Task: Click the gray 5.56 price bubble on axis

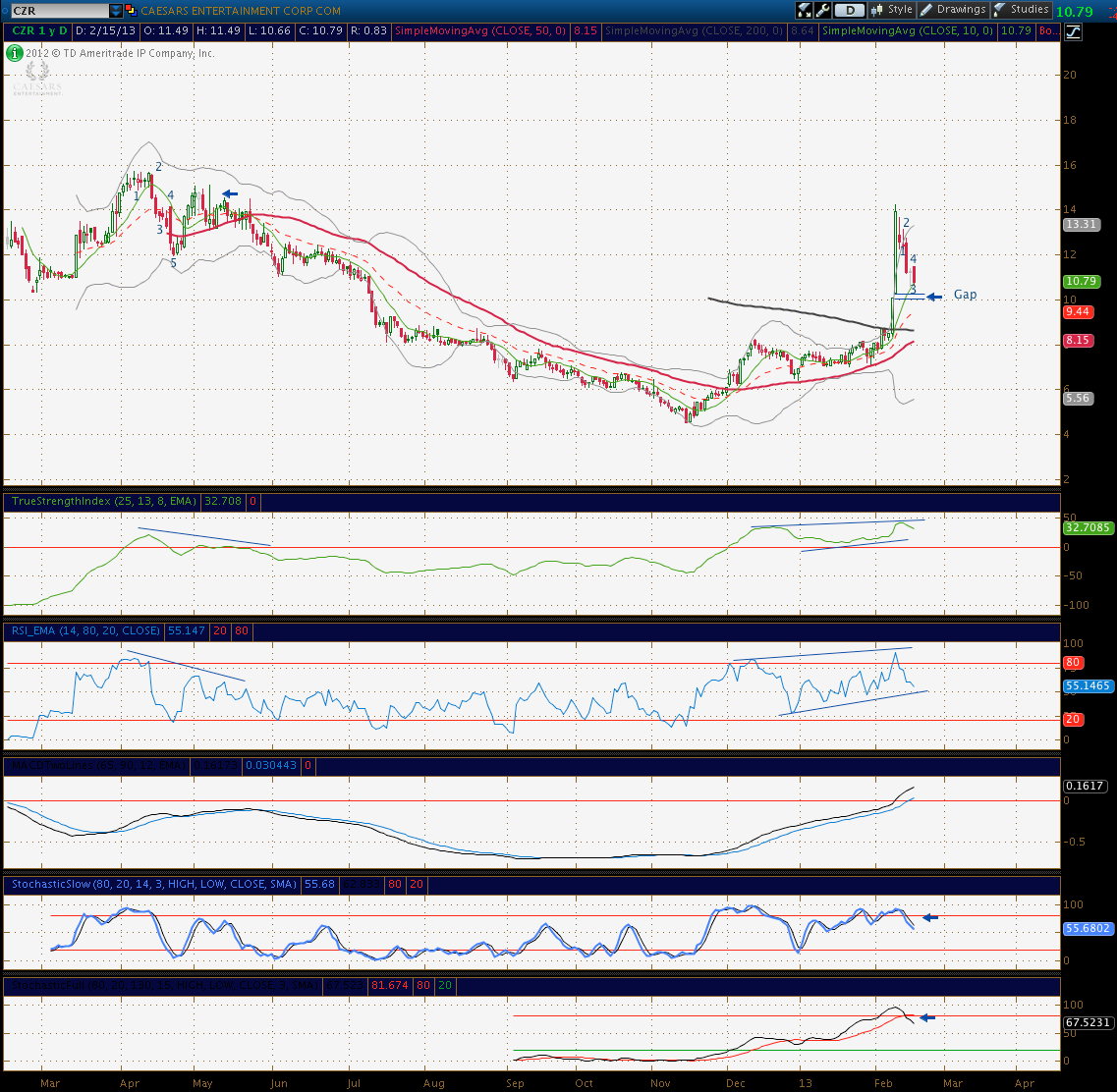Action: pyautogui.click(x=1078, y=398)
